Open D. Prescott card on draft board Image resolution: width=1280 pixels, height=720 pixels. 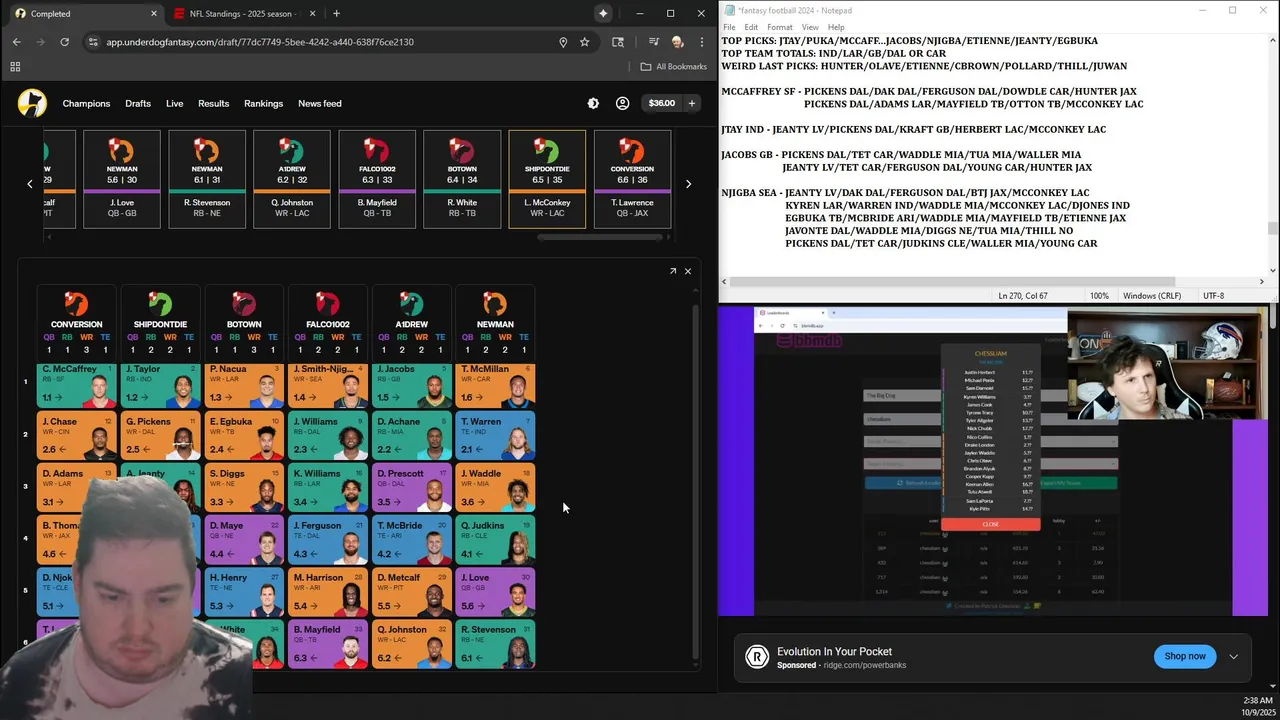pos(411,489)
